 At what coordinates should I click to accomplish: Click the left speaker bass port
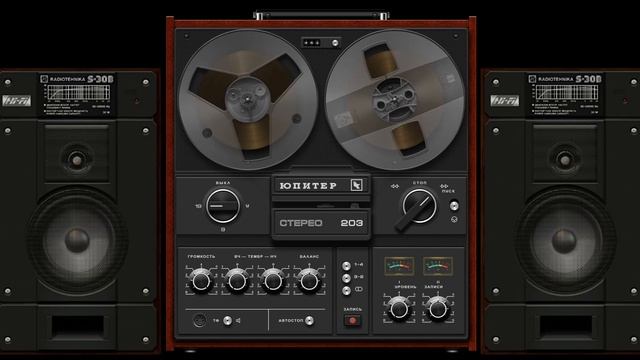(77, 326)
